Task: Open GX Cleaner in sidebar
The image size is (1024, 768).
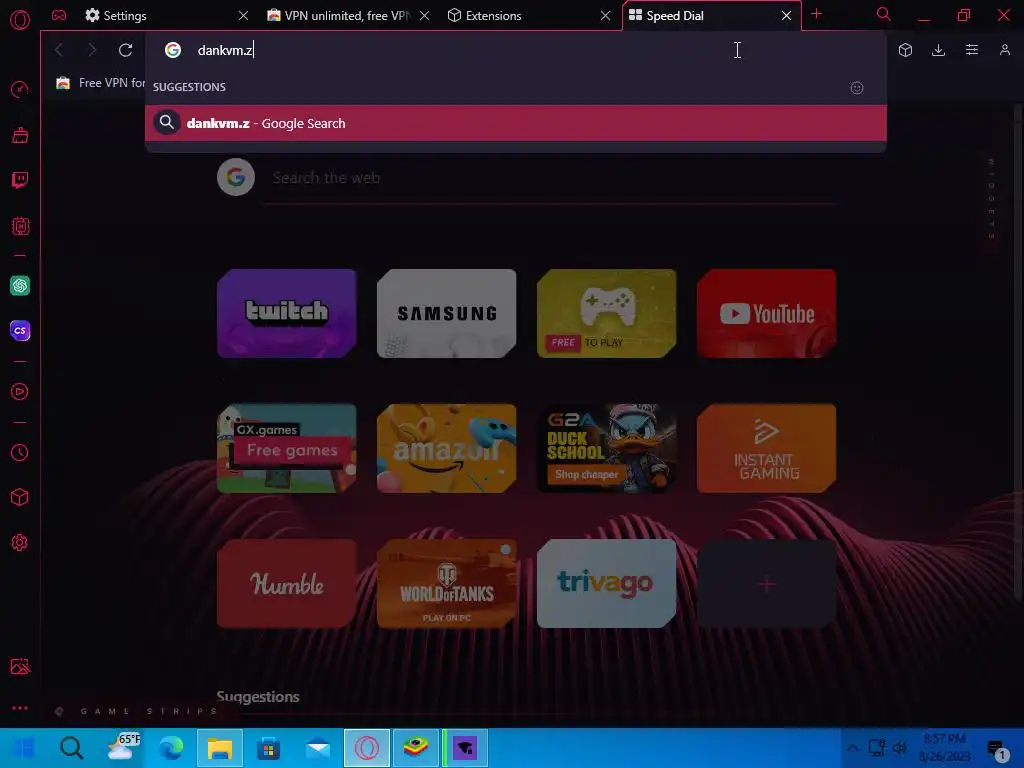Action: (x=20, y=135)
